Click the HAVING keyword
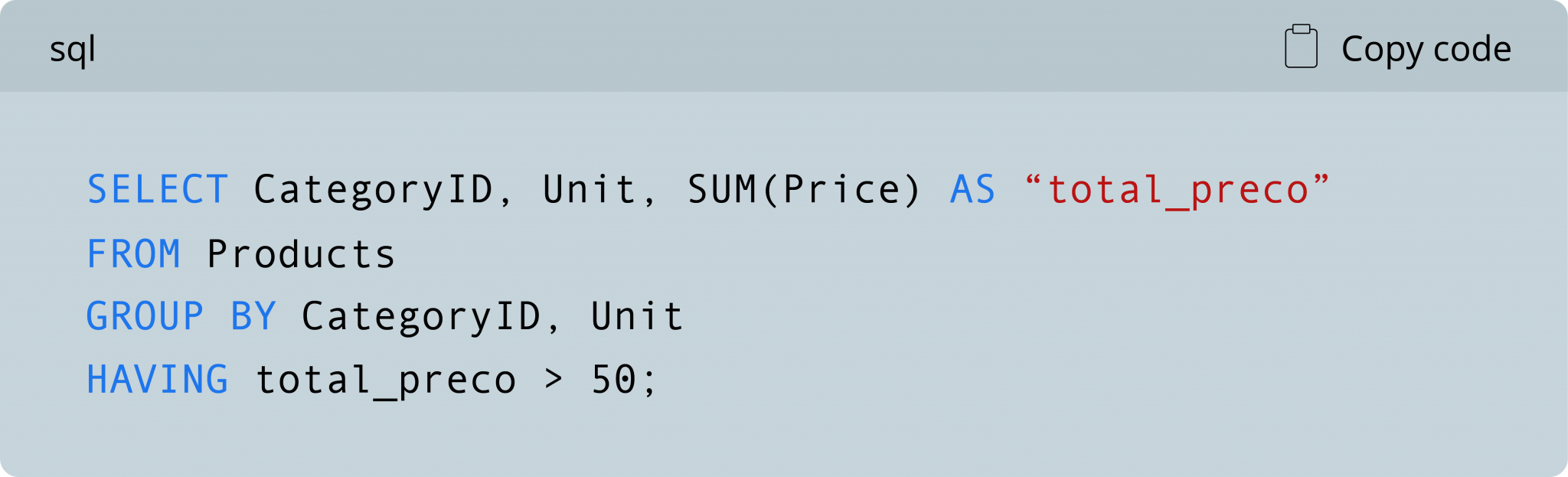Viewport: 1568px width, 477px height. tap(157, 378)
